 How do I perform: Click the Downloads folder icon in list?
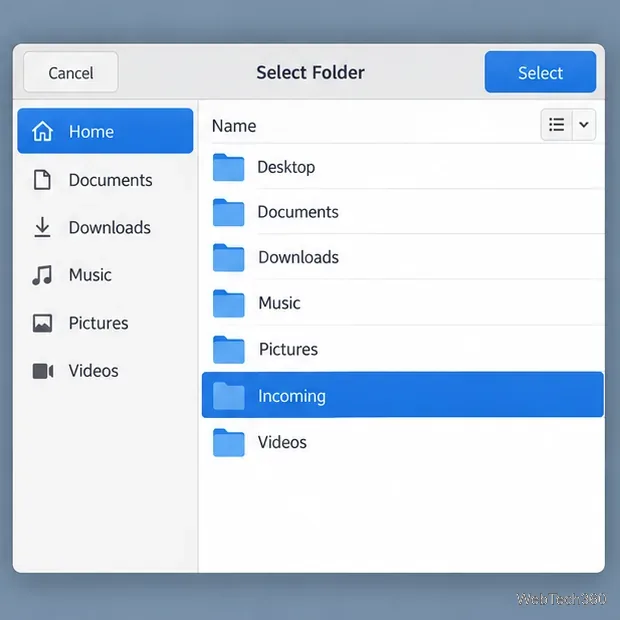[229, 257]
